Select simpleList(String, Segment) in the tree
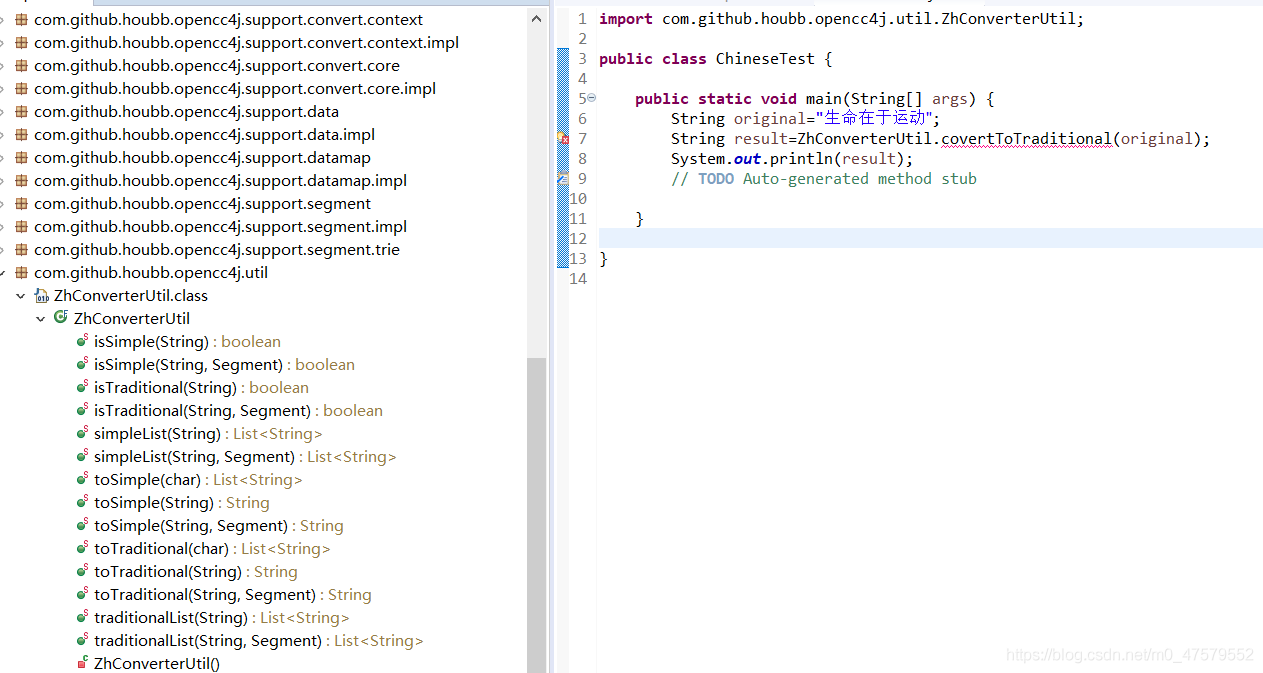This screenshot has height=673, width=1263. 194,457
